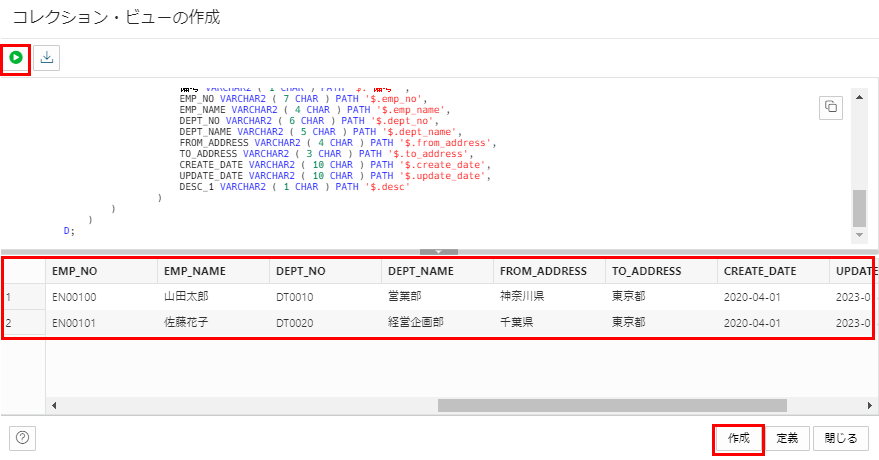Collapse the editor pane using the splitter arrow
Screen dimensions: 879x460
(439, 252)
